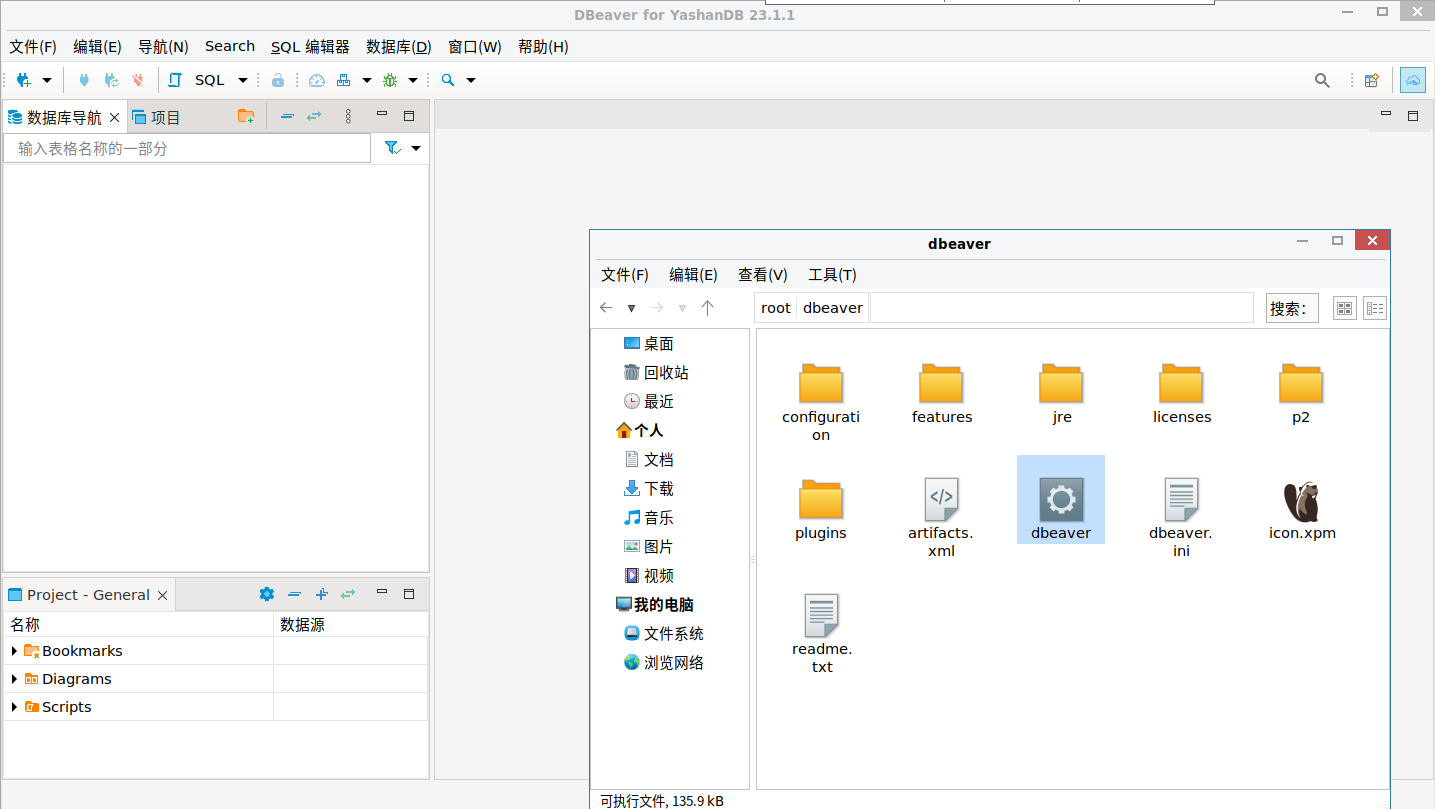Viewport: 1435px width, 809px height.
Task: Close the Project - General tab
Action: (163, 595)
